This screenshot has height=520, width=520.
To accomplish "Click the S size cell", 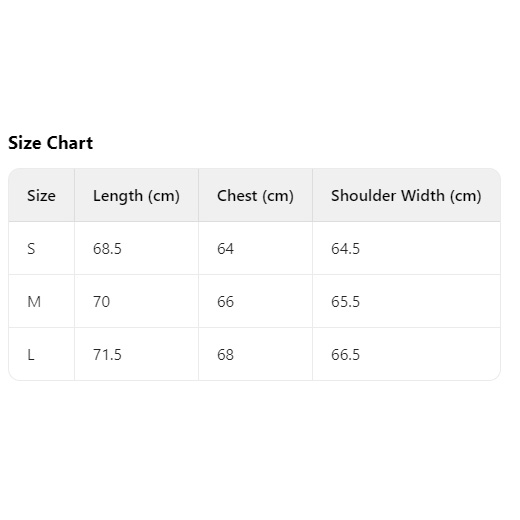I will tap(31, 249).
